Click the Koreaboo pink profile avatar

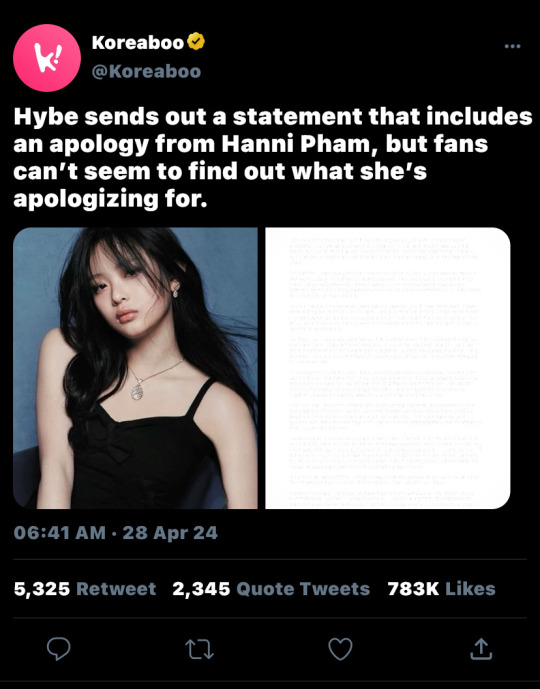tap(47, 58)
